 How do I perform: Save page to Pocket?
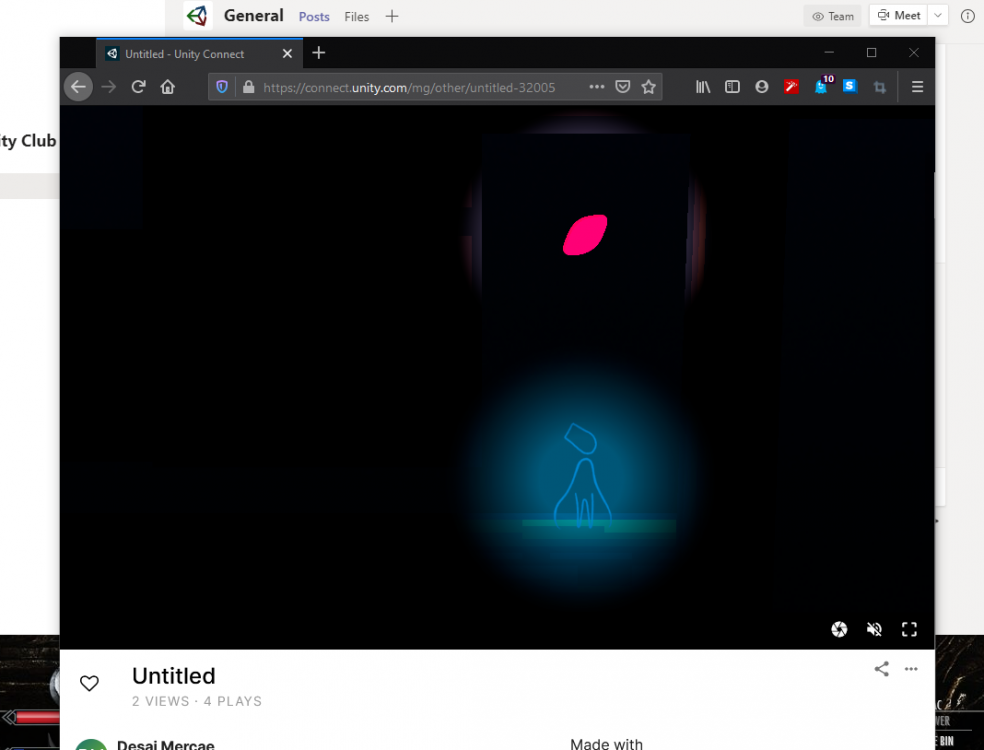(x=622, y=87)
